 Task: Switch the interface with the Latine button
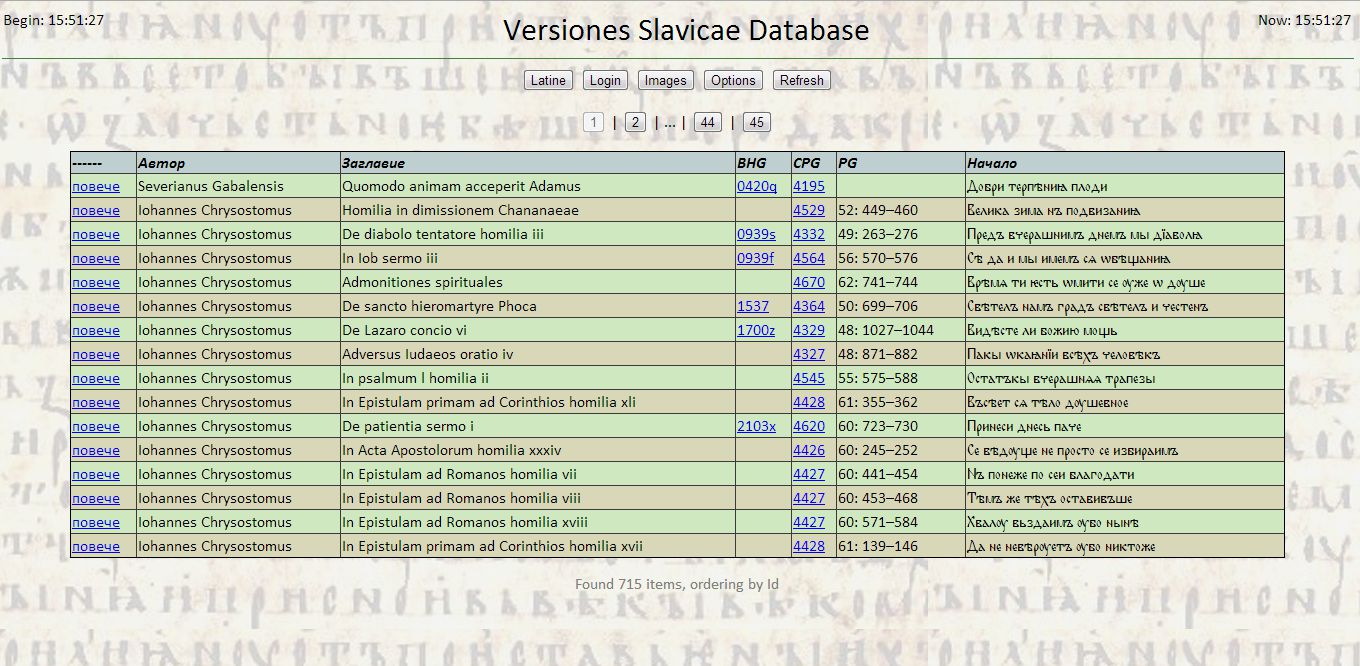click(548, 80)
